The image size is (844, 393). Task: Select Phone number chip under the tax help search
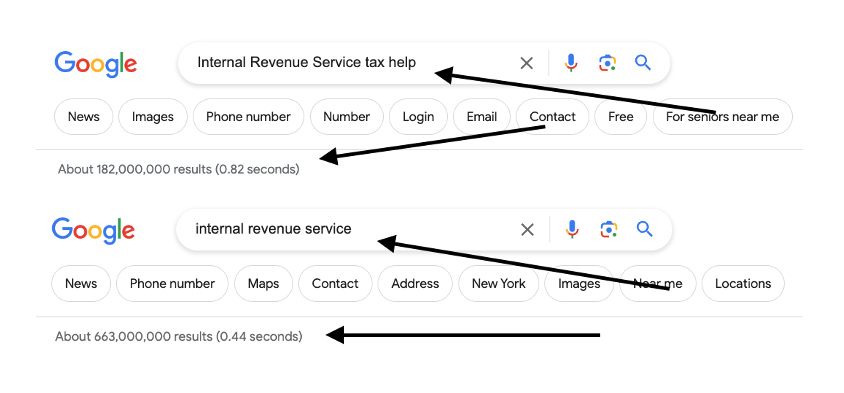248,117
